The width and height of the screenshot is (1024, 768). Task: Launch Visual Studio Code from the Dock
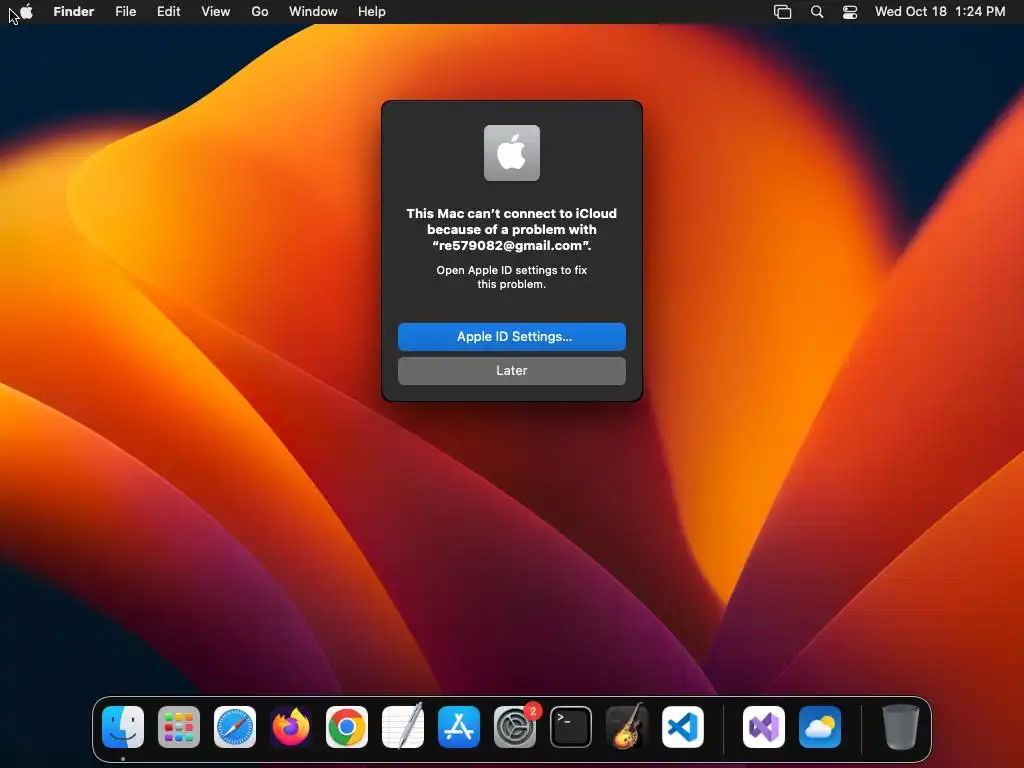point(682,727)
